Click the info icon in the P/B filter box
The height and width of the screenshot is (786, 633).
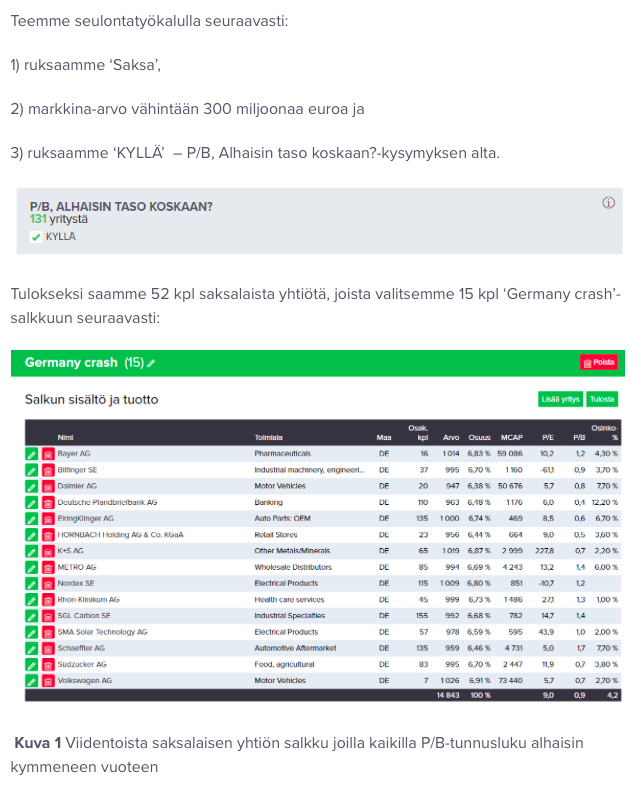608,203
